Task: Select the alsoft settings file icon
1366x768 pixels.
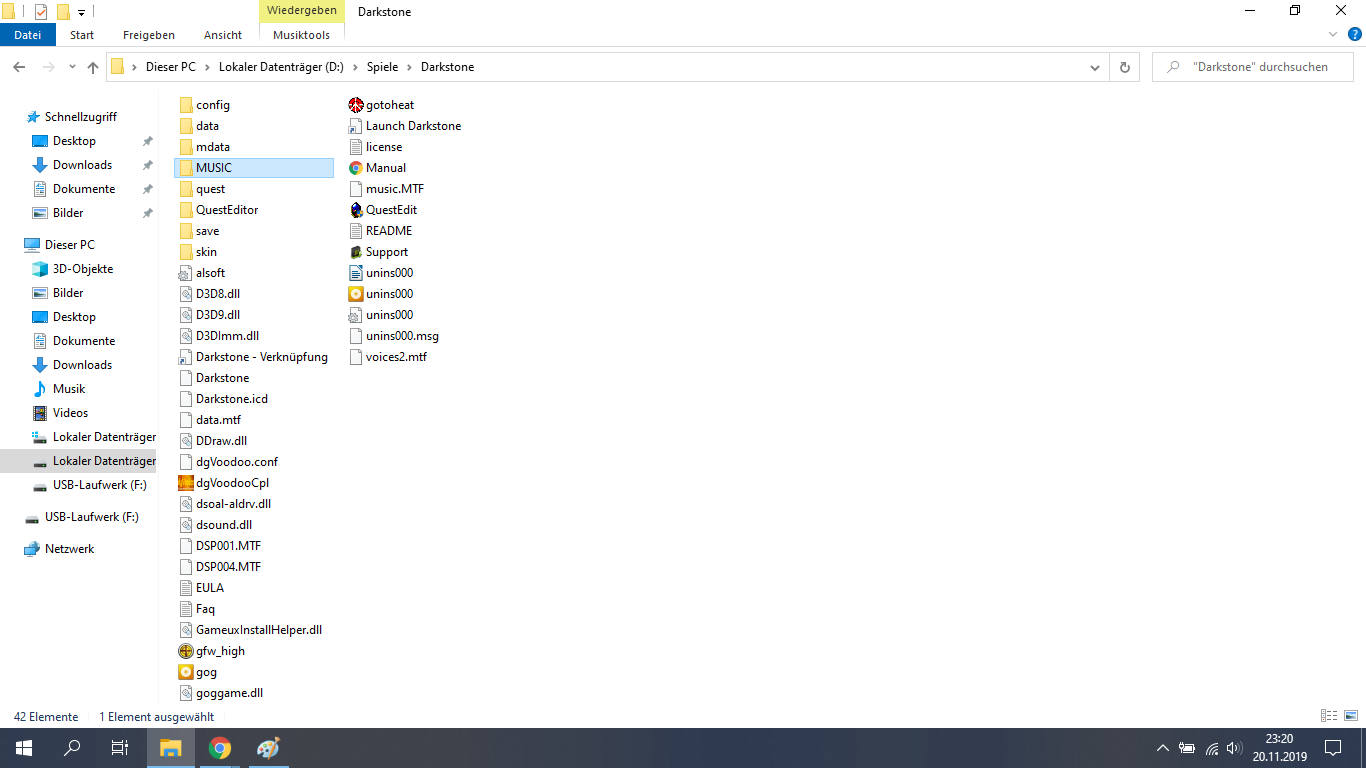Action: point(186,273)
